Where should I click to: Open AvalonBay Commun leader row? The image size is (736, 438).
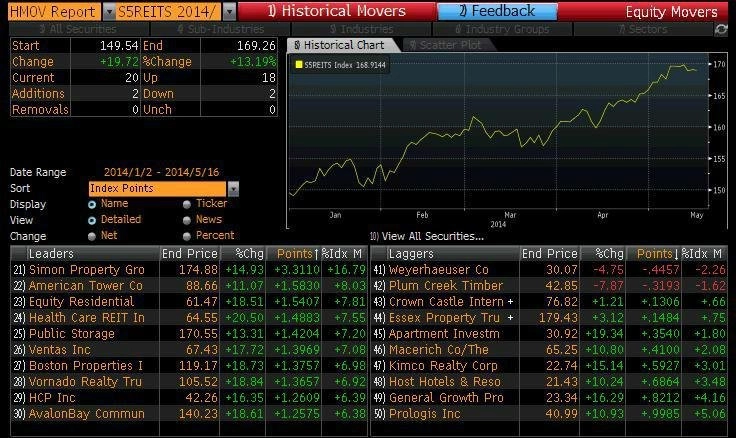(189, 414)
